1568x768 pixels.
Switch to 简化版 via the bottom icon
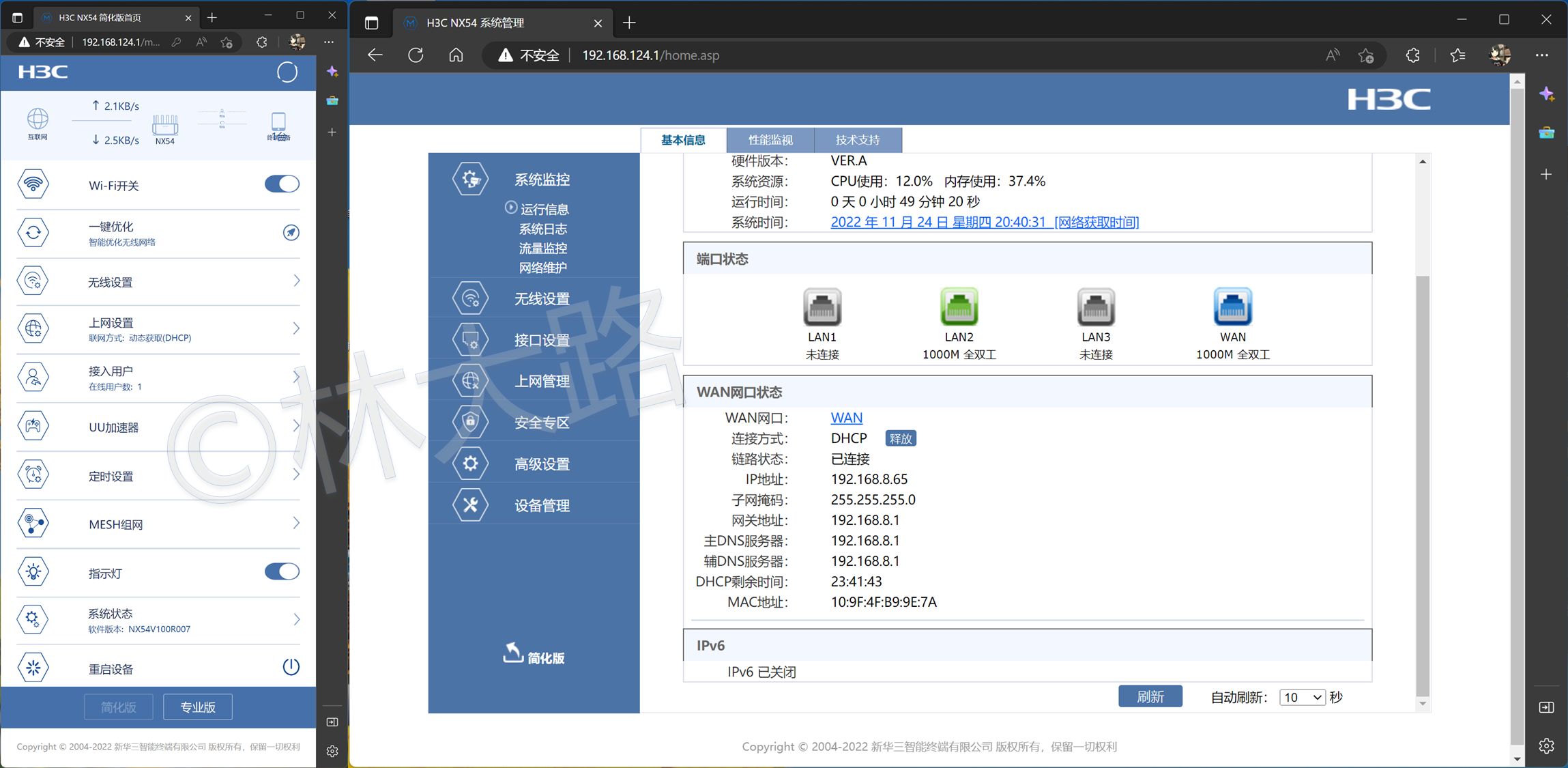(x=534, y=654)
